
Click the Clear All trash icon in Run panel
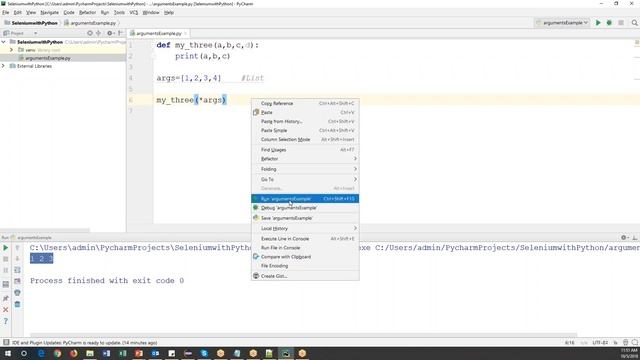[17, 304]
